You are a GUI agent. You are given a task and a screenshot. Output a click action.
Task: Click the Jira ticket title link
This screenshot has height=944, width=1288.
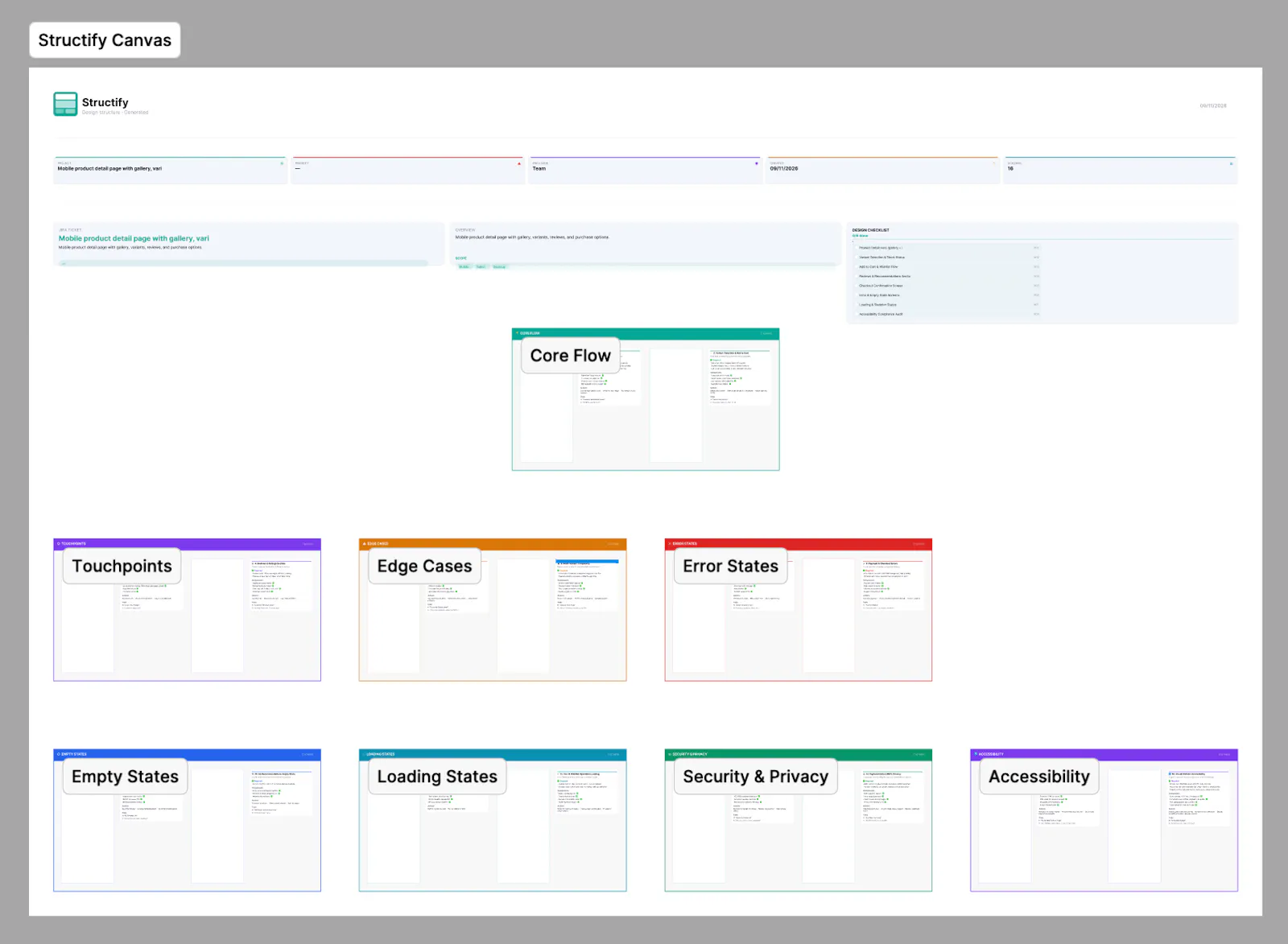[134, 238]
